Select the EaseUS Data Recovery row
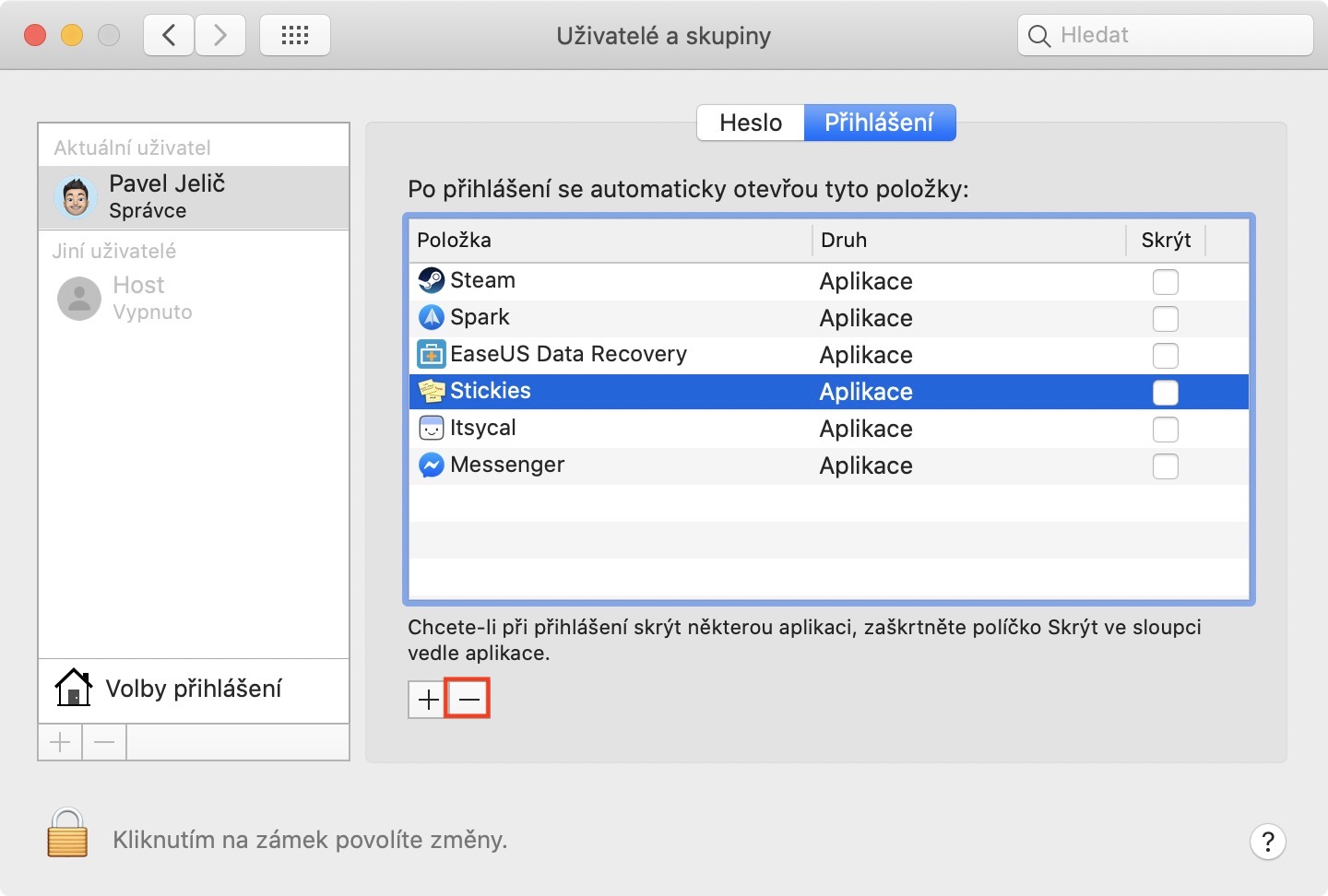The height and width of the screenshot is (896, 1328). pos(568,355)
